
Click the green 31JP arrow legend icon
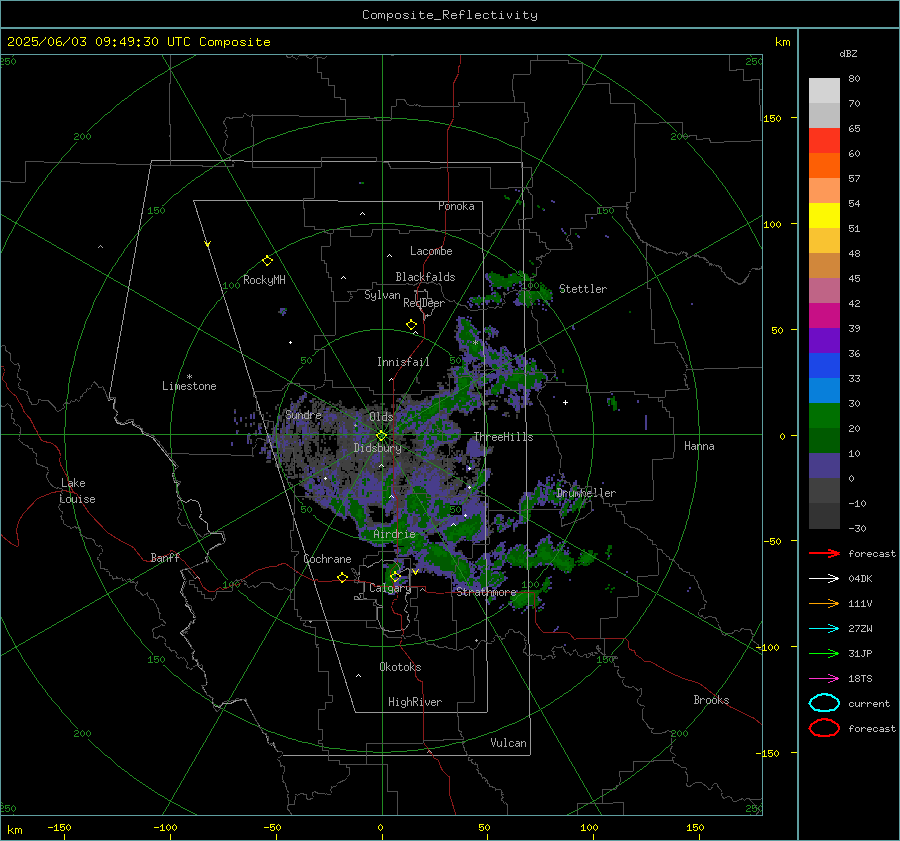pos(824,653)
